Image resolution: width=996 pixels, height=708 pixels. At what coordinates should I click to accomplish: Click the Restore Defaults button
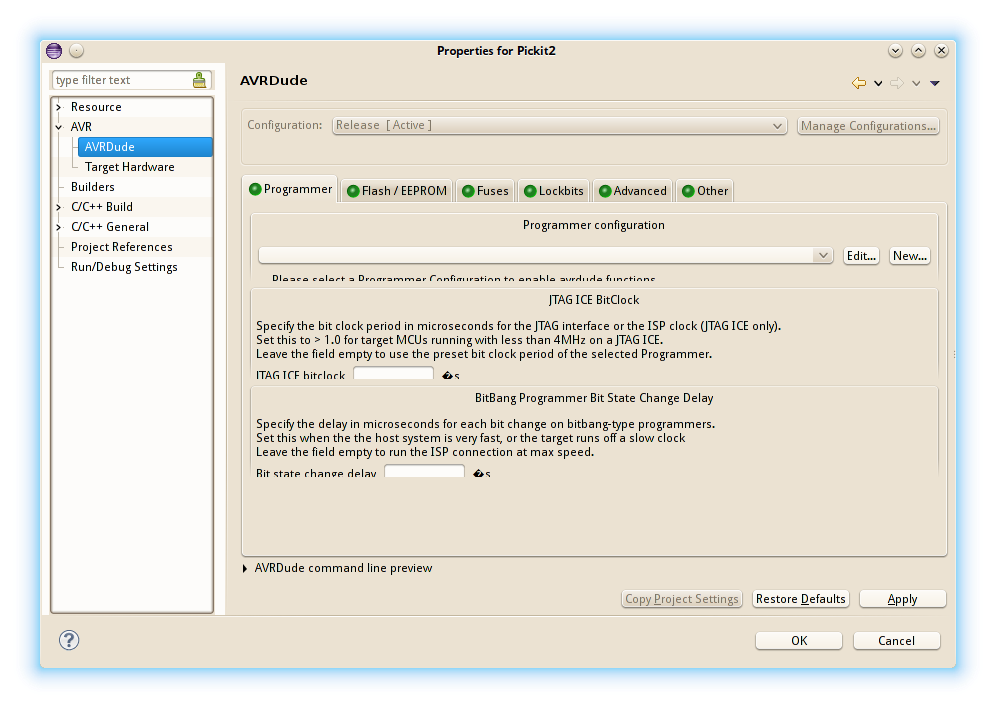click(800, 599)
